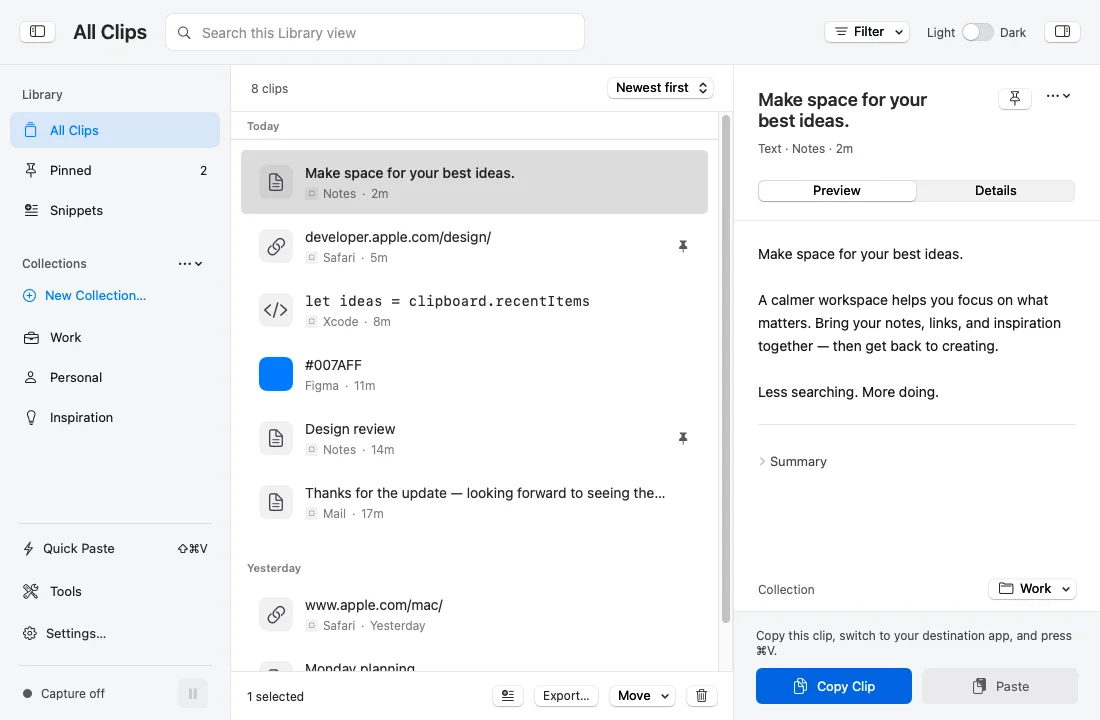Expand the Summary section
This screenshot has height=720, width=1100.
792,461
